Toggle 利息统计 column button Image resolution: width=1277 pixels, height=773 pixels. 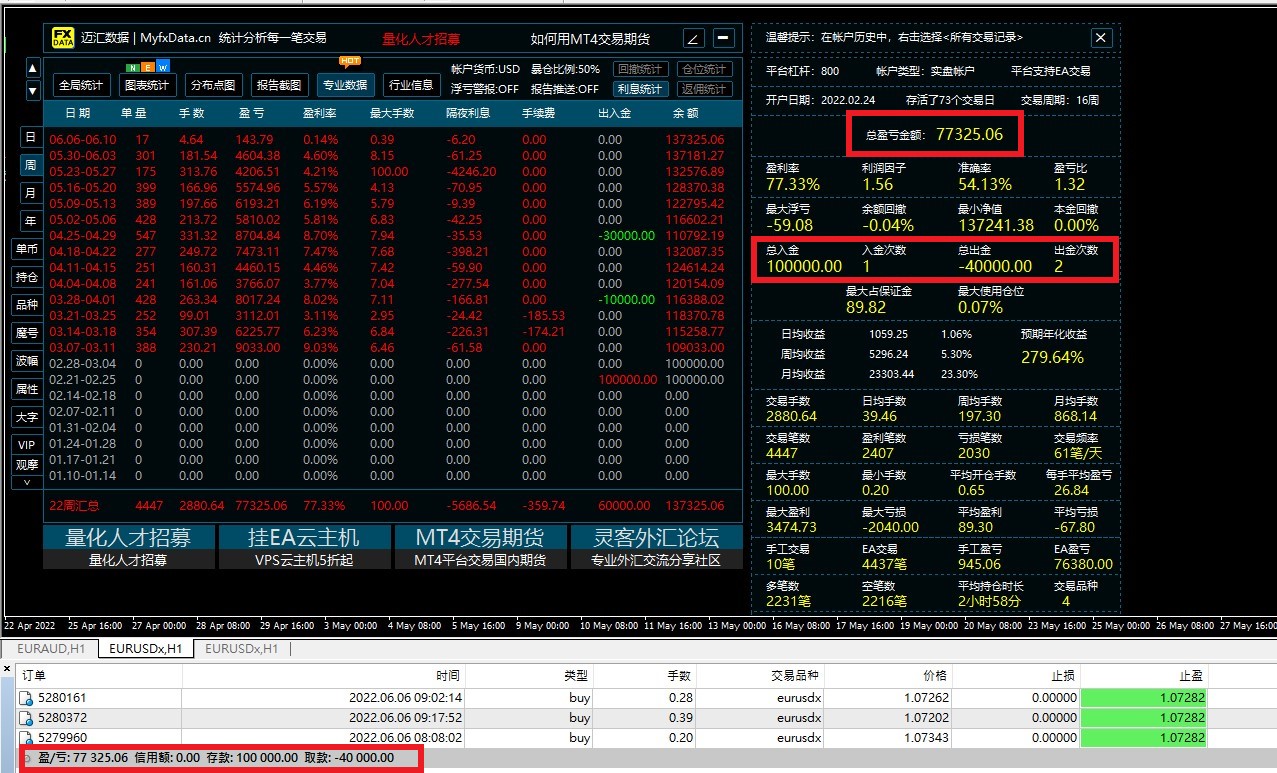pyautogui.click(x=641, y=88)
